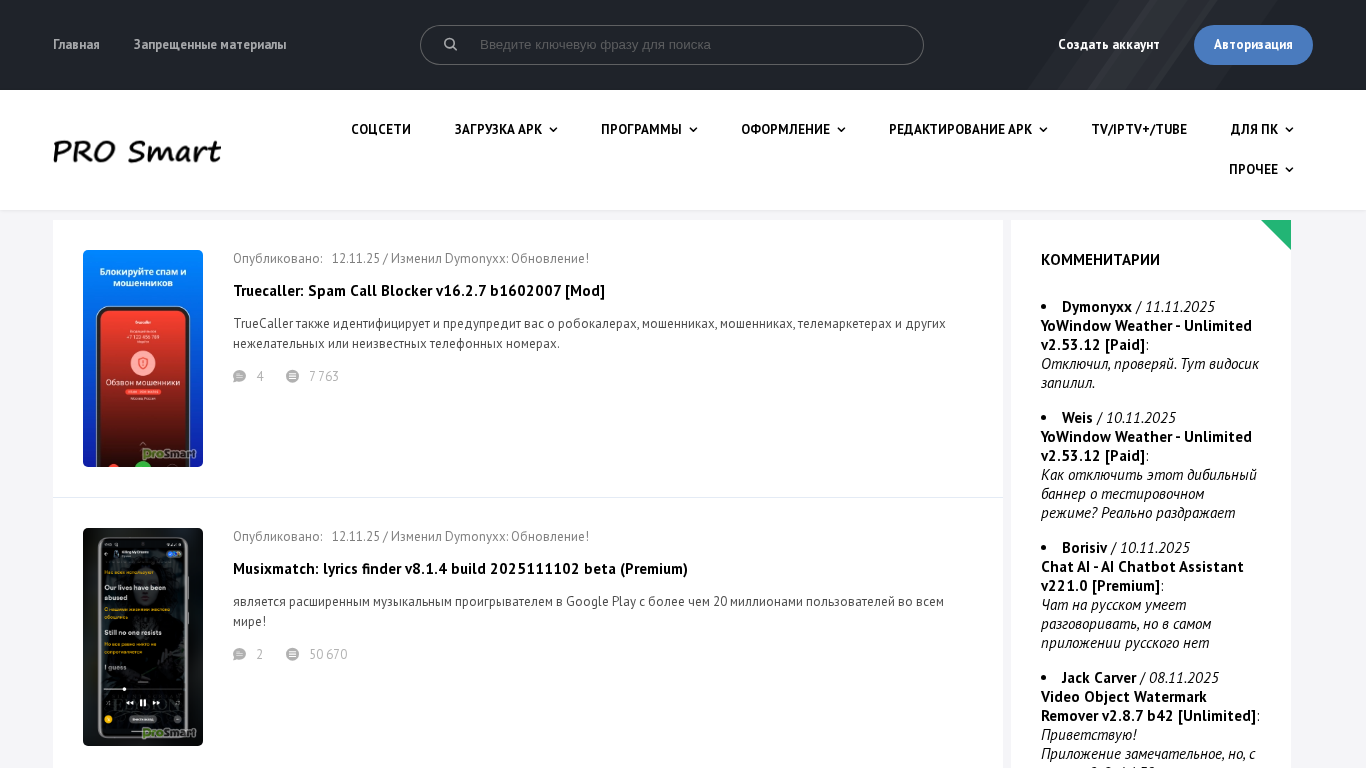Click Truecaller post comments bubble icon

tap(239, 377)
